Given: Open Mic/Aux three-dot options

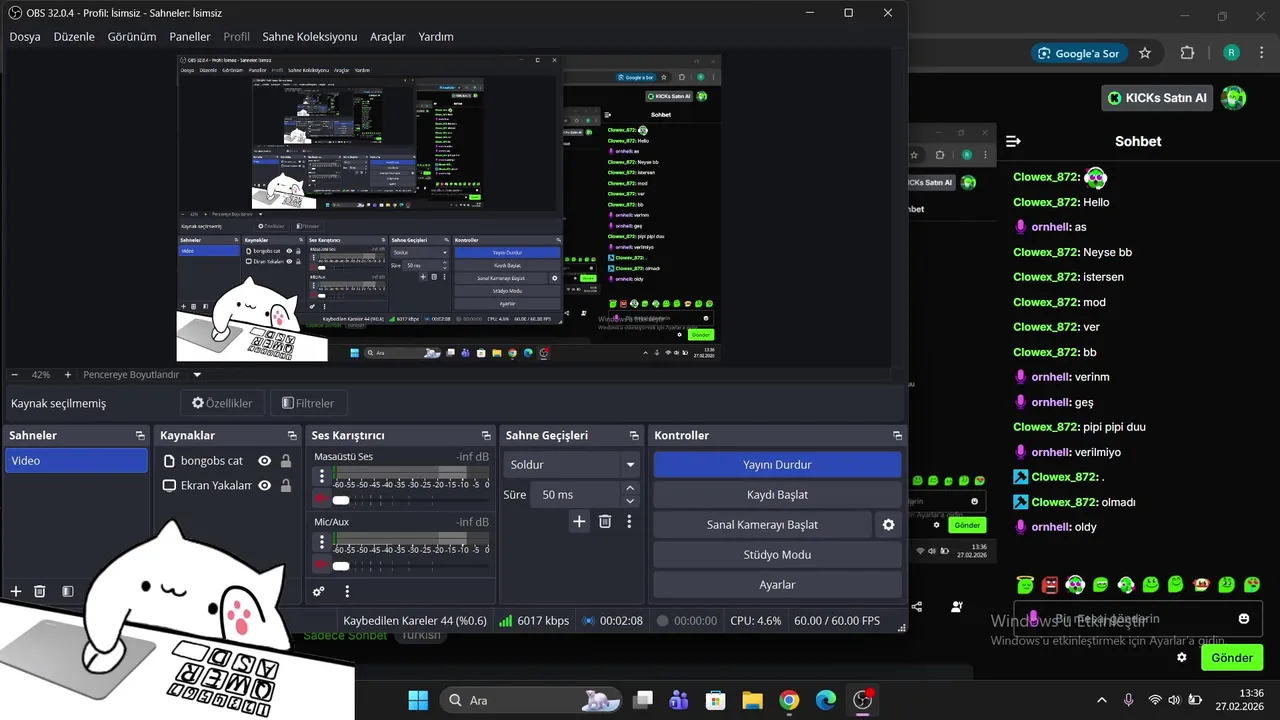Looking at the screenshot, I should point(322,541).
